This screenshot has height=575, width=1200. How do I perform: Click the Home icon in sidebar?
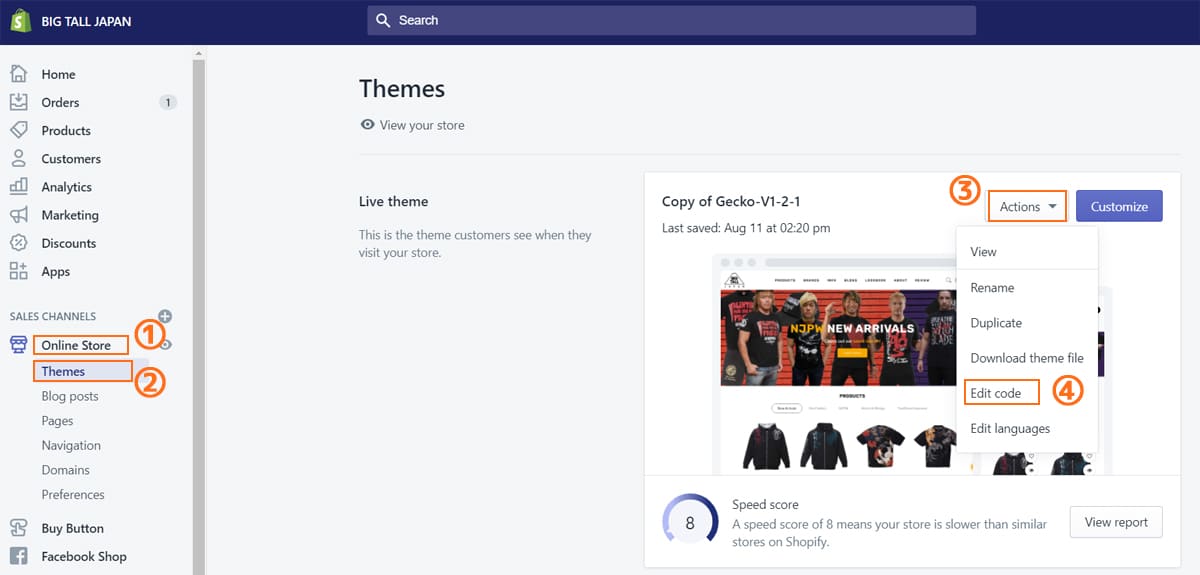[x=18, y=74]
